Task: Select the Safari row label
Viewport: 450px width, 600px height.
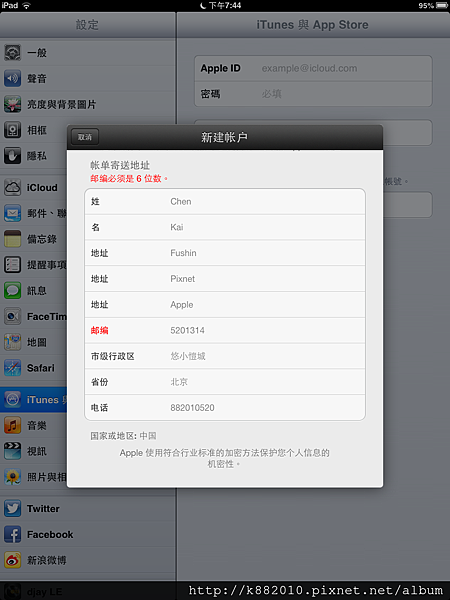Action: 41,368
